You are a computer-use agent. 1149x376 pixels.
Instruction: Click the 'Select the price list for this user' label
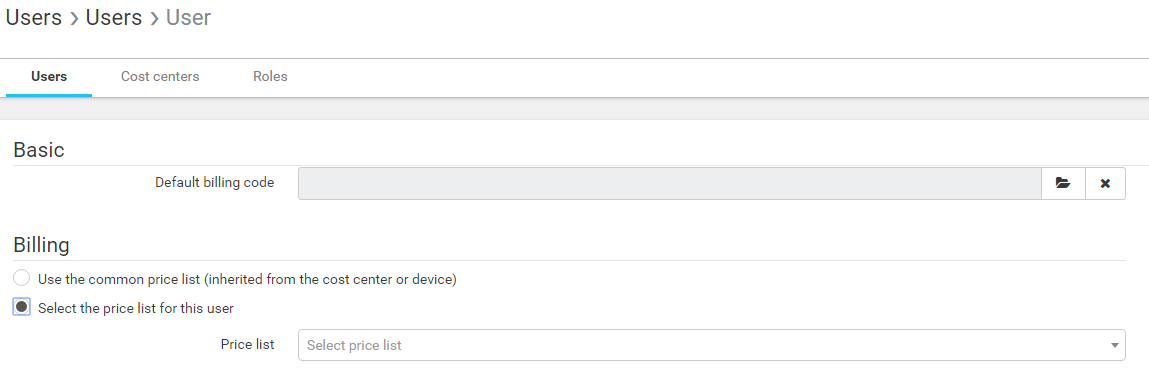tap(136, 309)
